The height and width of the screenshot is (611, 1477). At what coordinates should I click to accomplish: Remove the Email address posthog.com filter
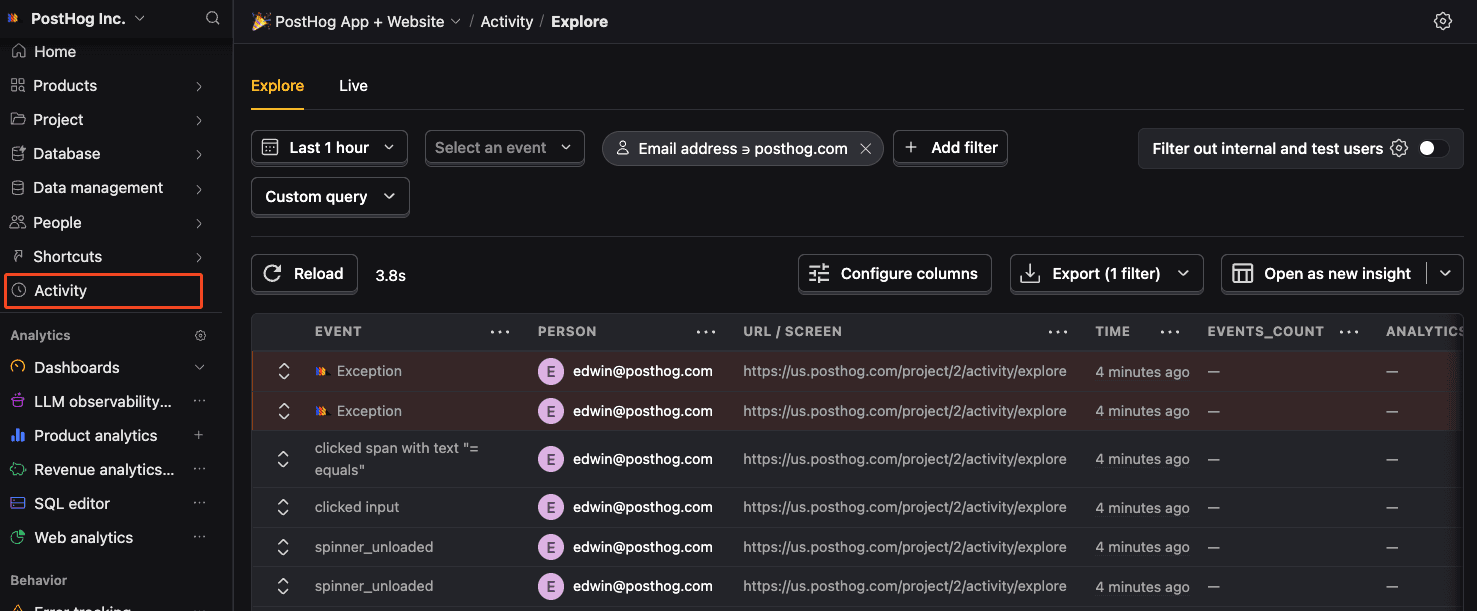pos(865,148)
